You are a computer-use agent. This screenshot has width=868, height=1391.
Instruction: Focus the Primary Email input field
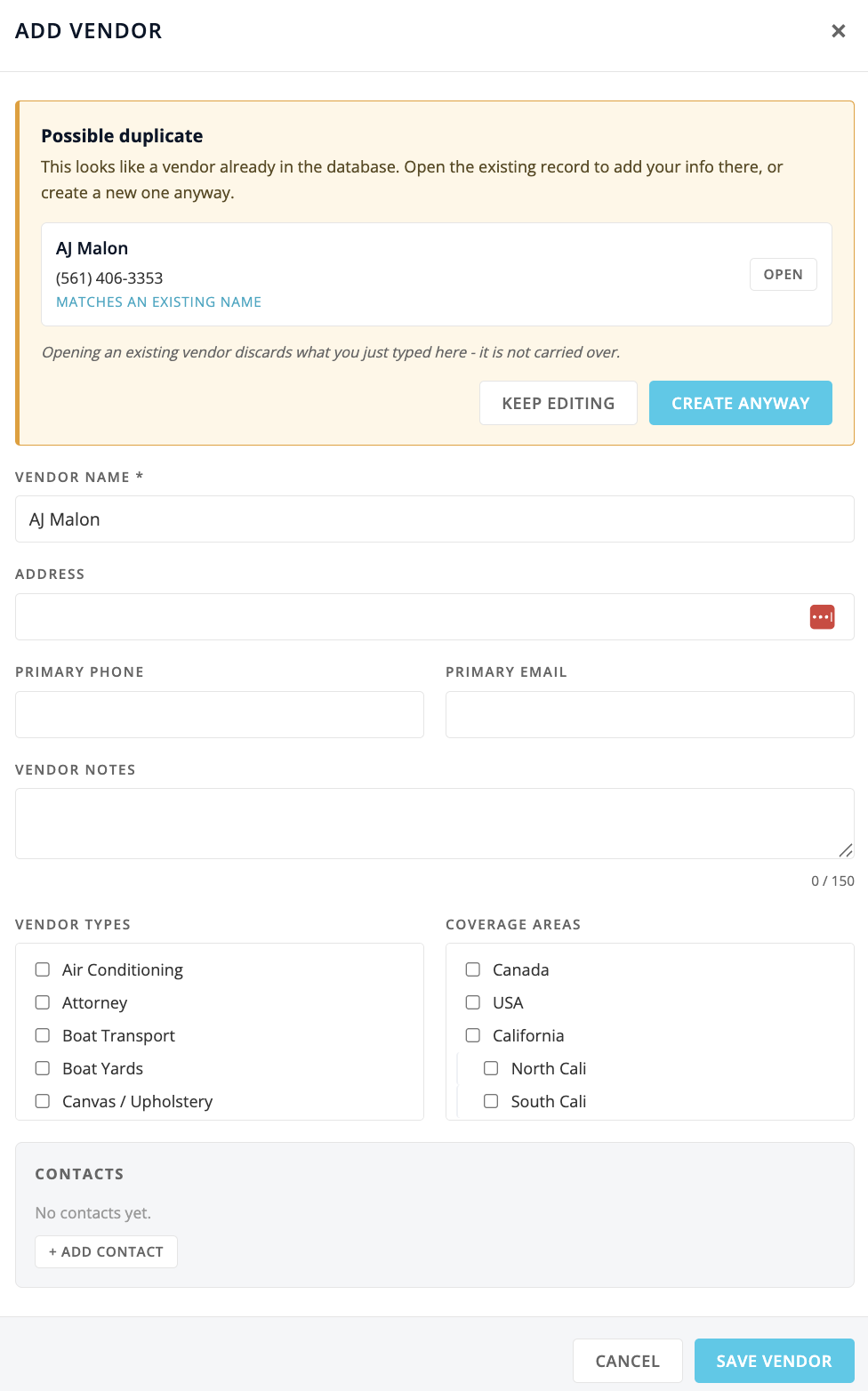click(650, 714)
